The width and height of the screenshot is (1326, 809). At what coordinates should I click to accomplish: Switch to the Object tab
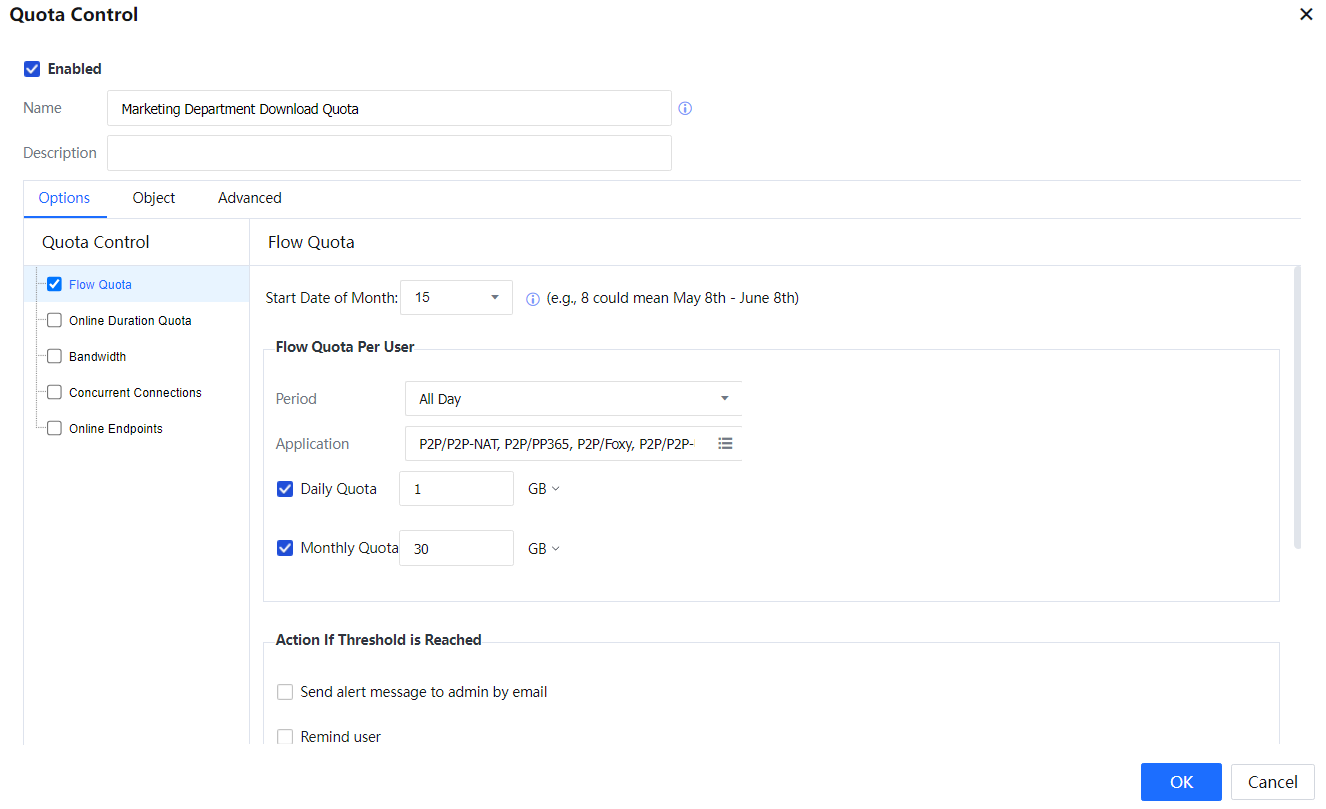point(154,198)
